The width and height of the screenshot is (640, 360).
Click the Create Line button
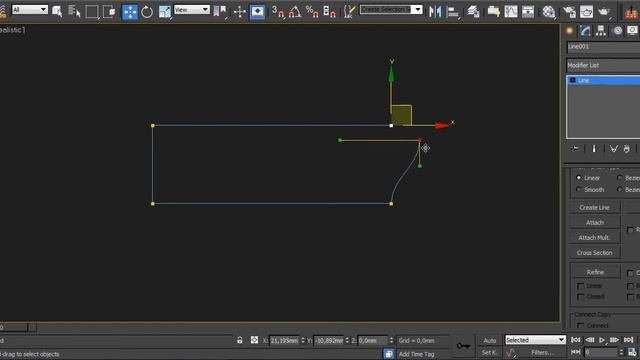595,208
